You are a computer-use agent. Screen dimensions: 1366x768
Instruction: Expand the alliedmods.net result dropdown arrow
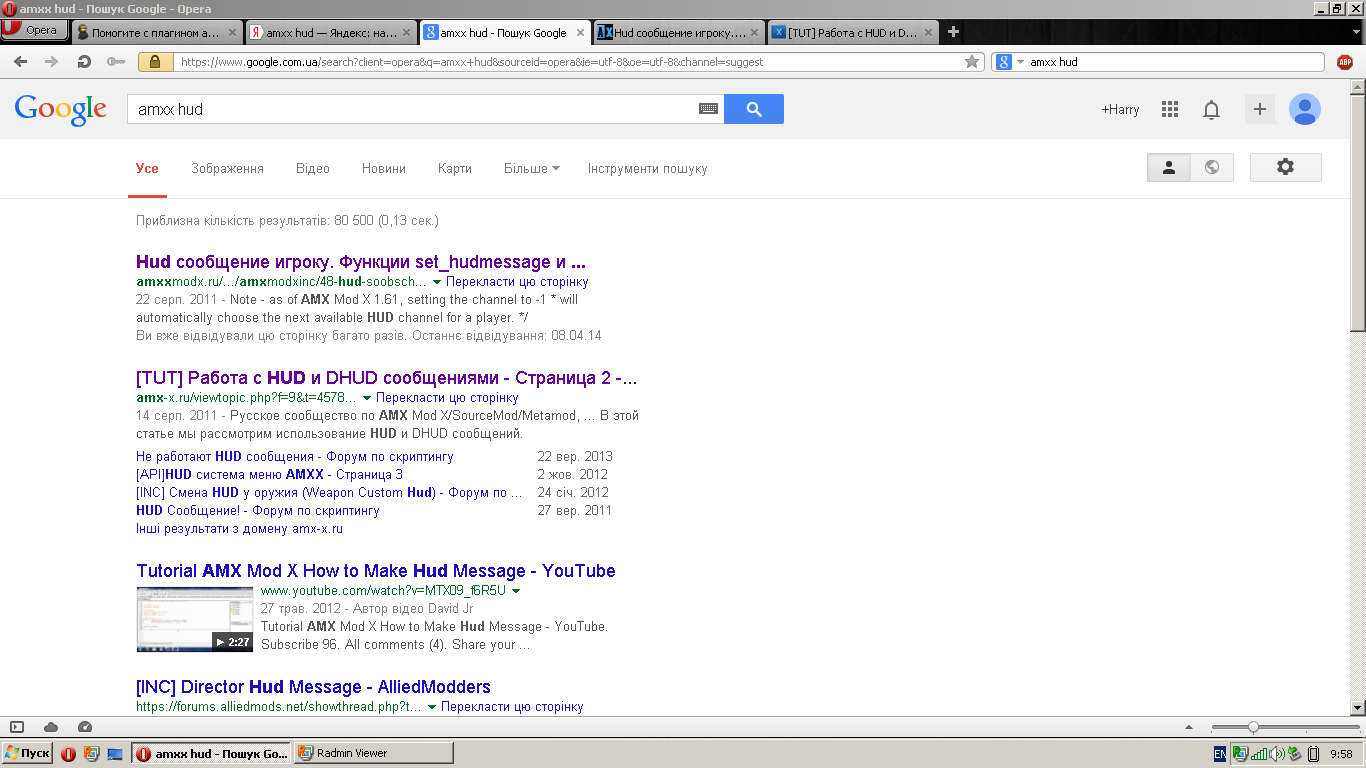point(432,707)
